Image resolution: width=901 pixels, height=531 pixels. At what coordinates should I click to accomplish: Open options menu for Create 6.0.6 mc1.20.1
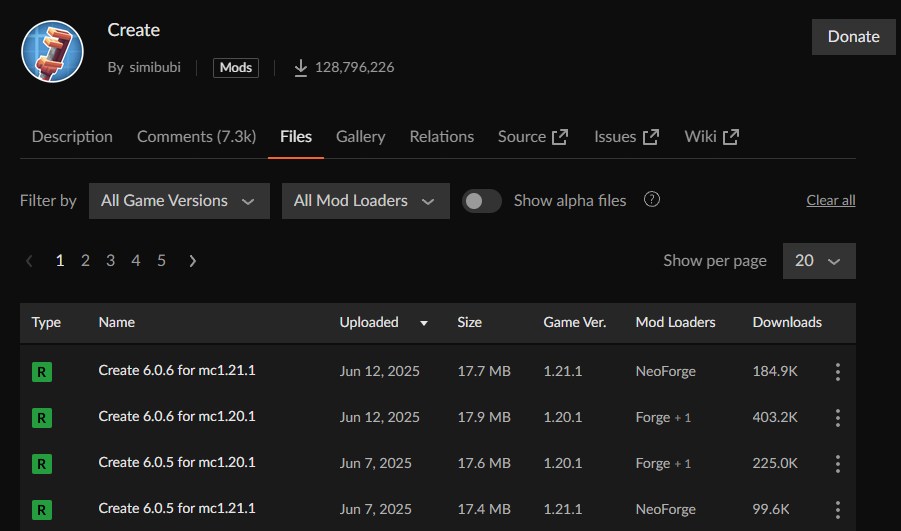(838, 418)
